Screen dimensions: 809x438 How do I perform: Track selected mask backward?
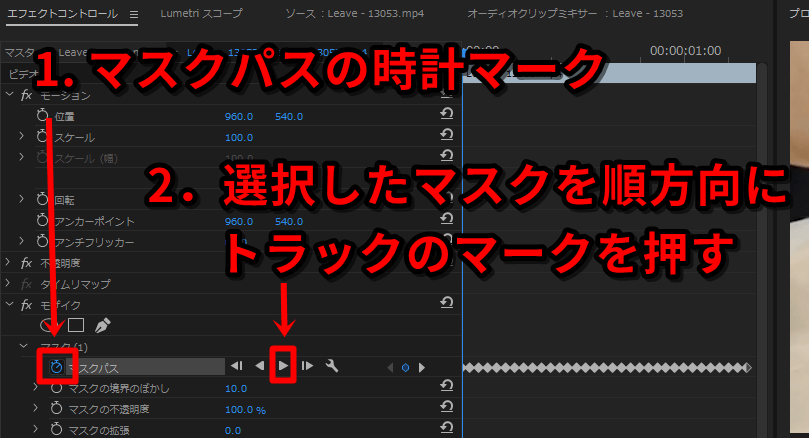pos(260,366)
